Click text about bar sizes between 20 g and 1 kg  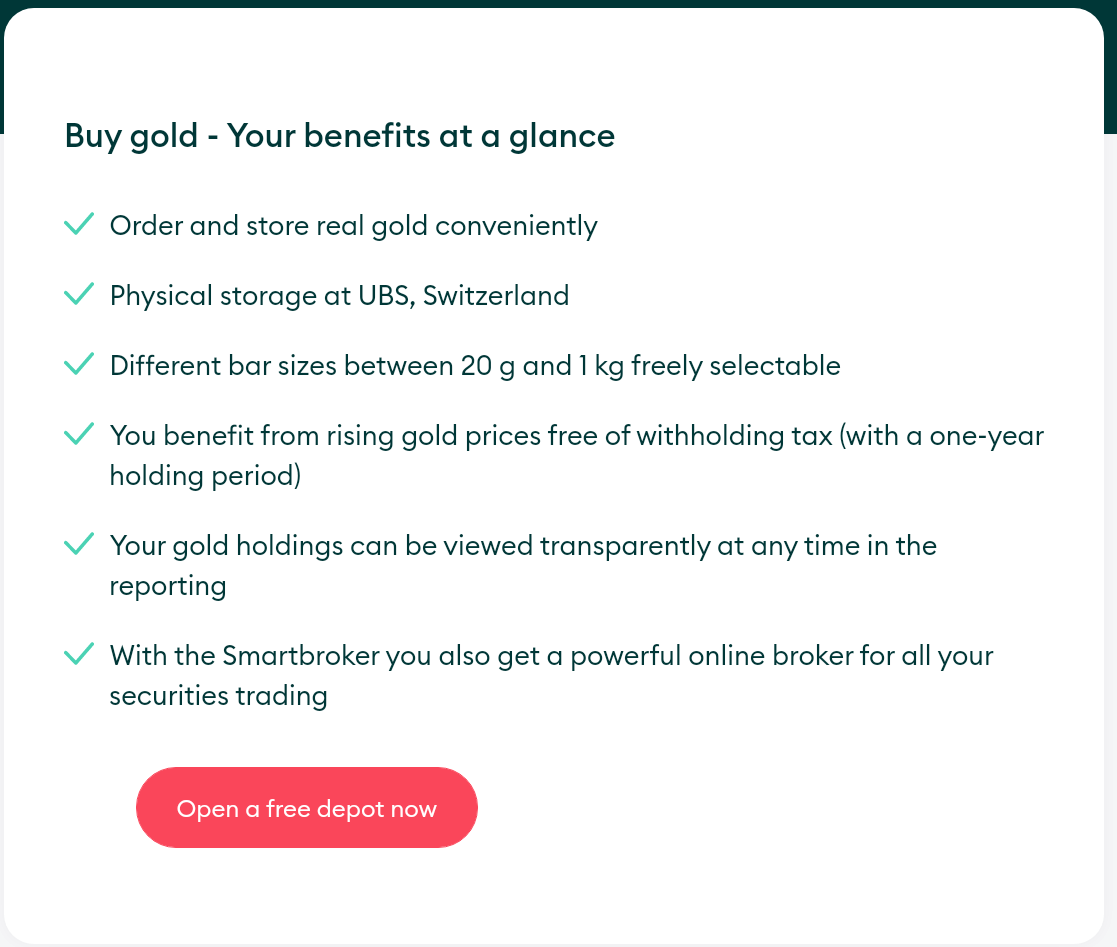point(475,366)
